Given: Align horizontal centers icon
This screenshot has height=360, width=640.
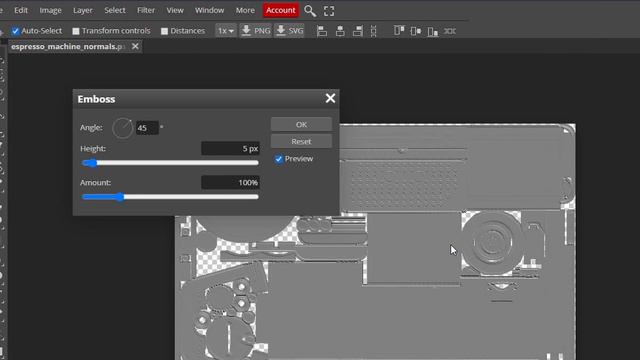Looking at the screenshot, I should click(340, 31).
